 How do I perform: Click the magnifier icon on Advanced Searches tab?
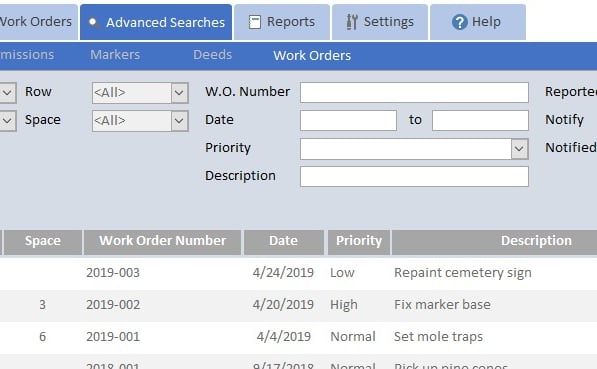pyautogui.click(x=93, y=22)
